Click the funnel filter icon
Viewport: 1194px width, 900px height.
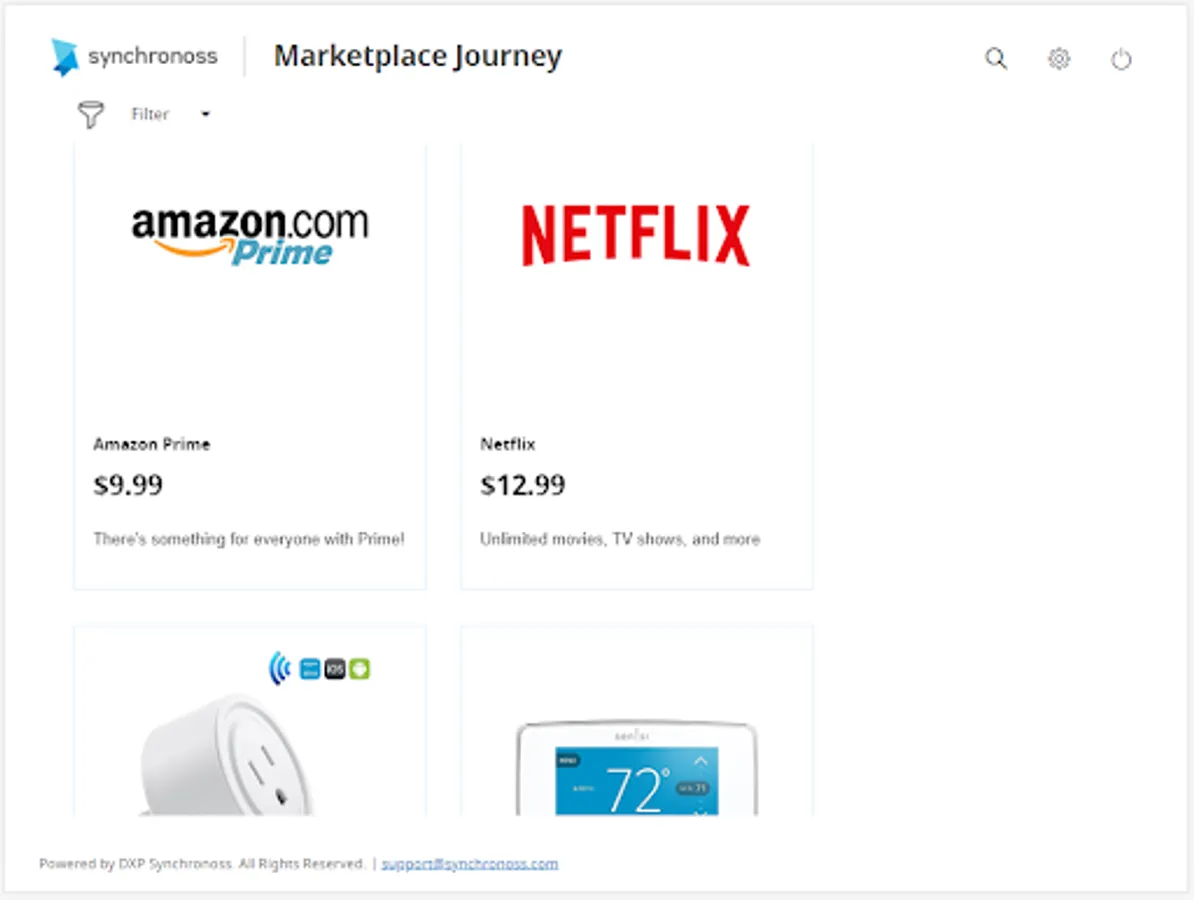pos(91,115)
